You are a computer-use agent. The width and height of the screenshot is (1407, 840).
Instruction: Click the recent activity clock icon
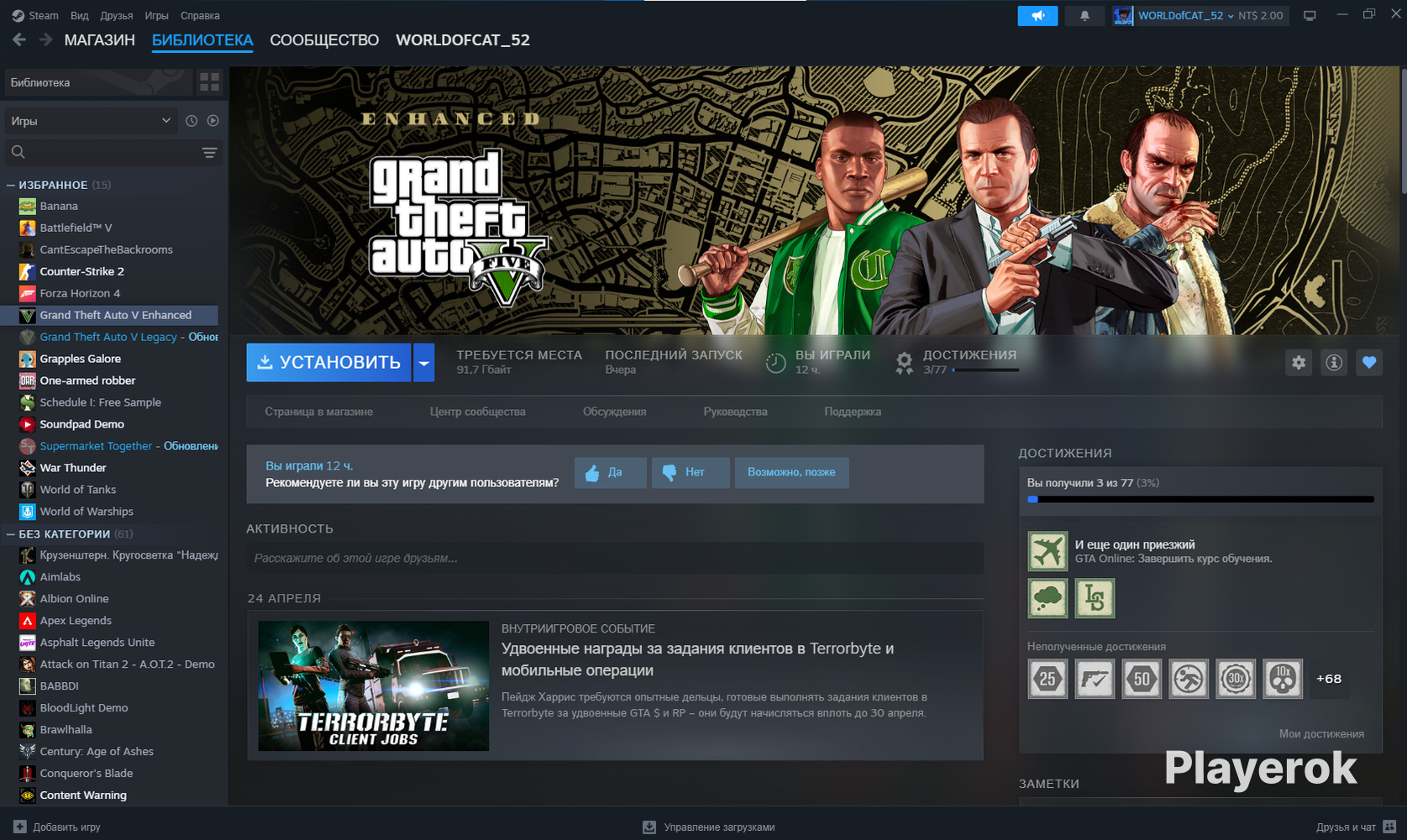pos(192,121)
